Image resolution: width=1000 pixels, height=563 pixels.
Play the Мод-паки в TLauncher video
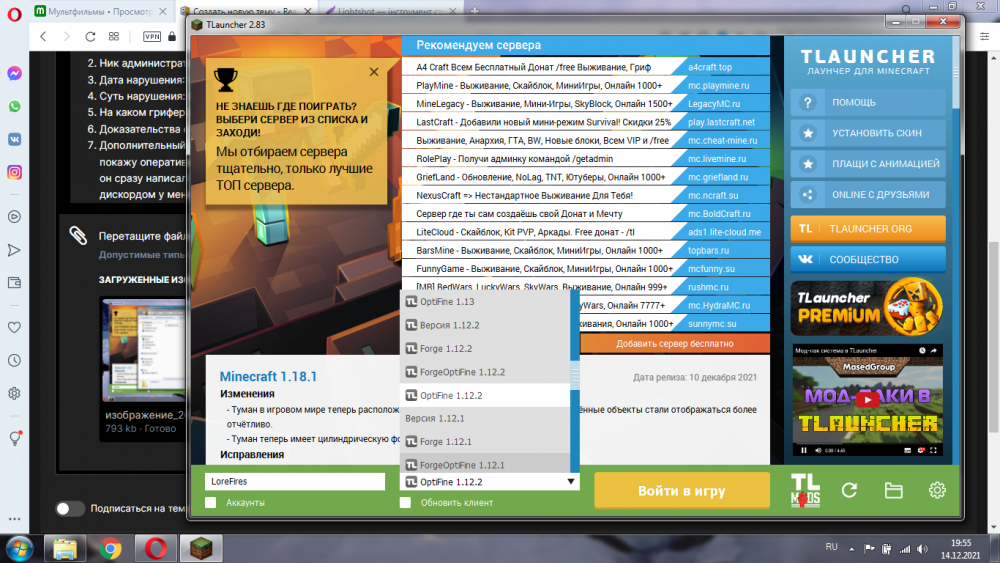pos(867,400)
